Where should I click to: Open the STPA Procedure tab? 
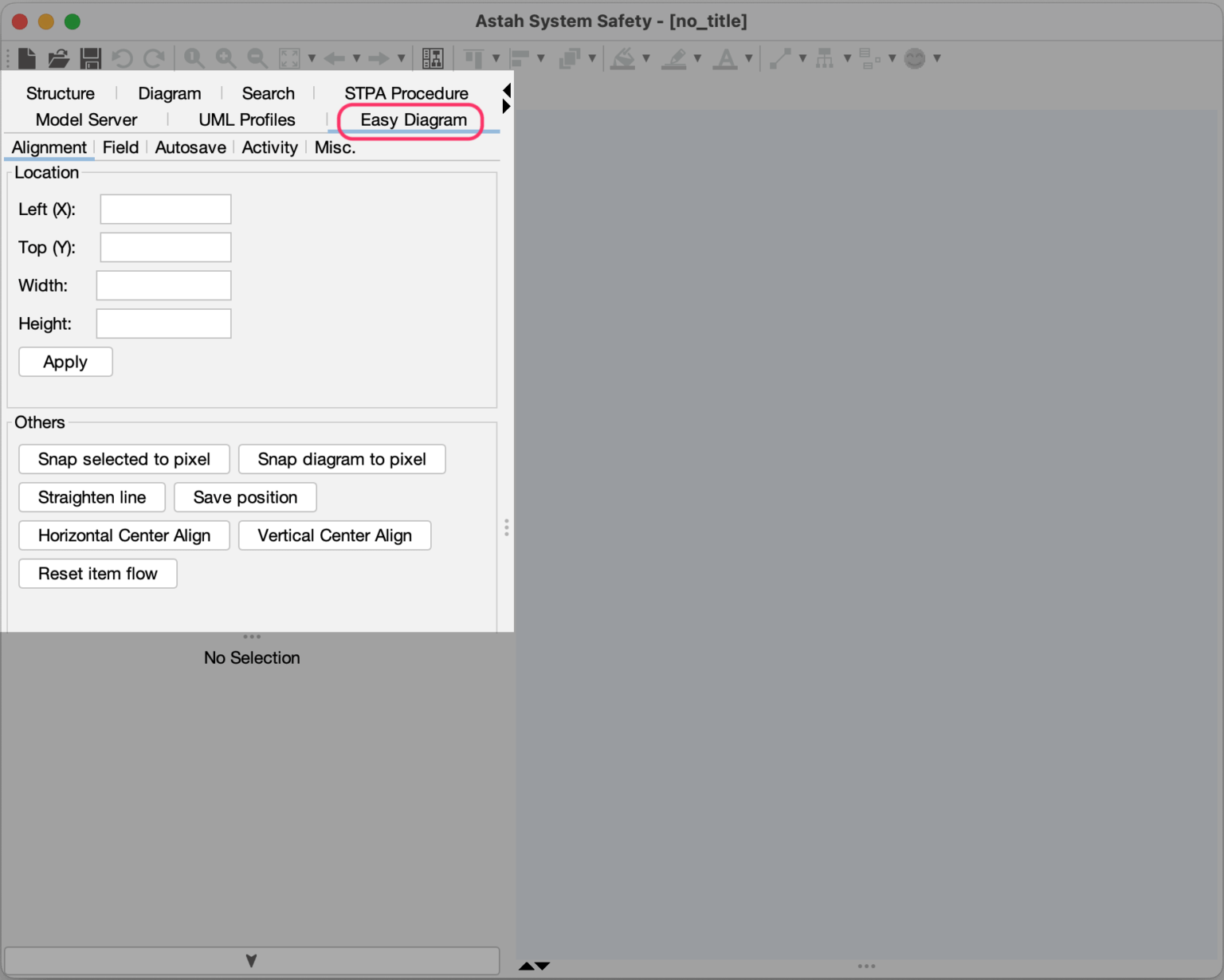coord(406,93)
